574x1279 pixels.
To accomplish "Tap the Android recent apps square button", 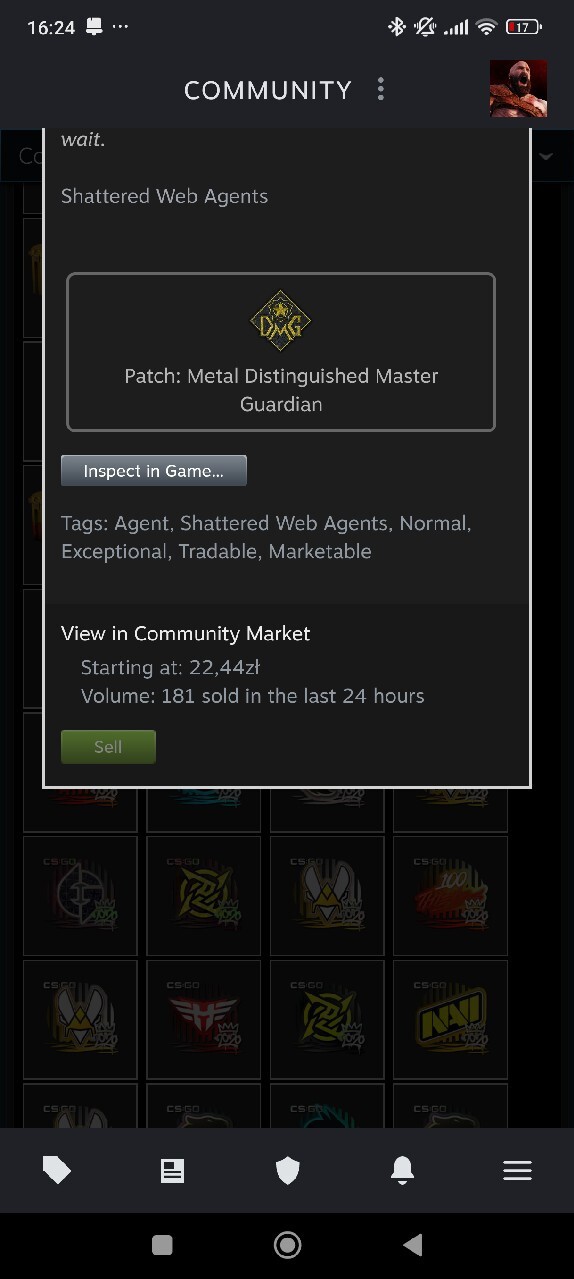I will point(162,1244).
